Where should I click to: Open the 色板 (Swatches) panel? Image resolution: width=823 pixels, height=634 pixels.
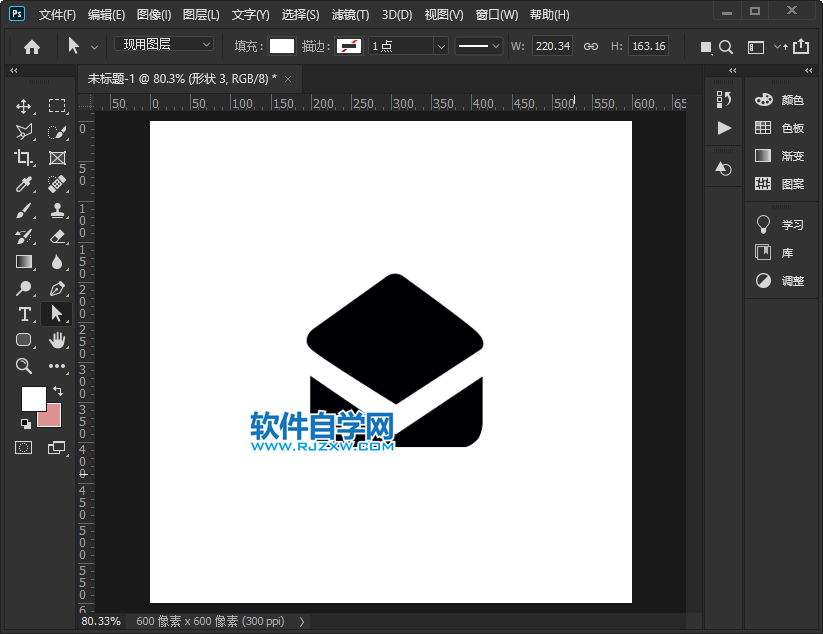tap(782, 127)
